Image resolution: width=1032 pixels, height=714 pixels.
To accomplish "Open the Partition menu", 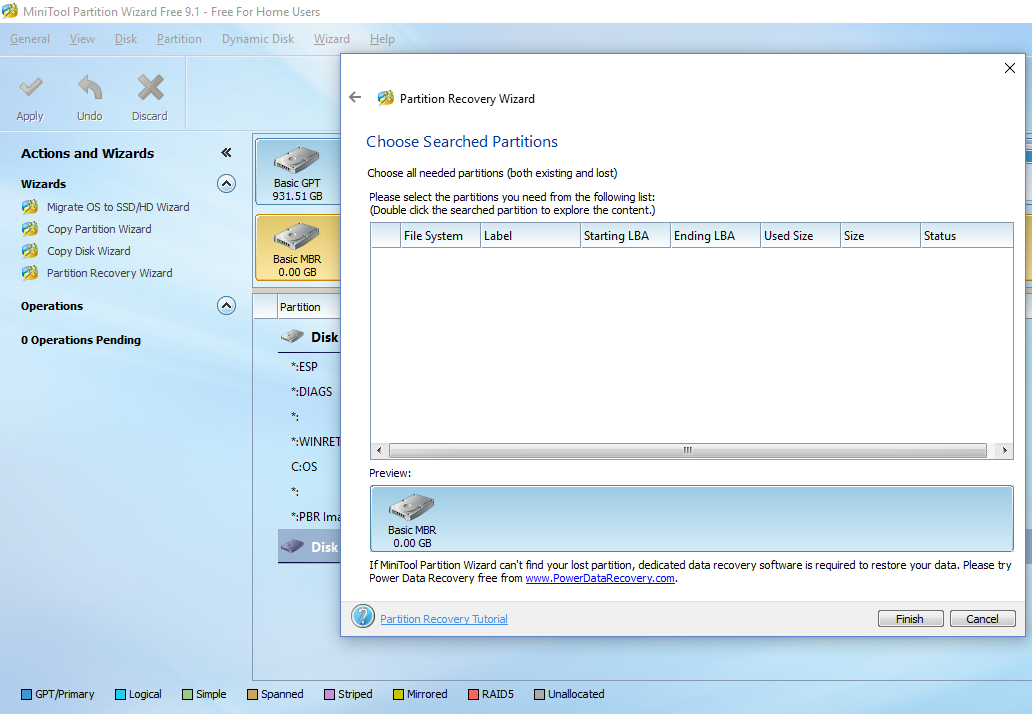I will point(179,39).
